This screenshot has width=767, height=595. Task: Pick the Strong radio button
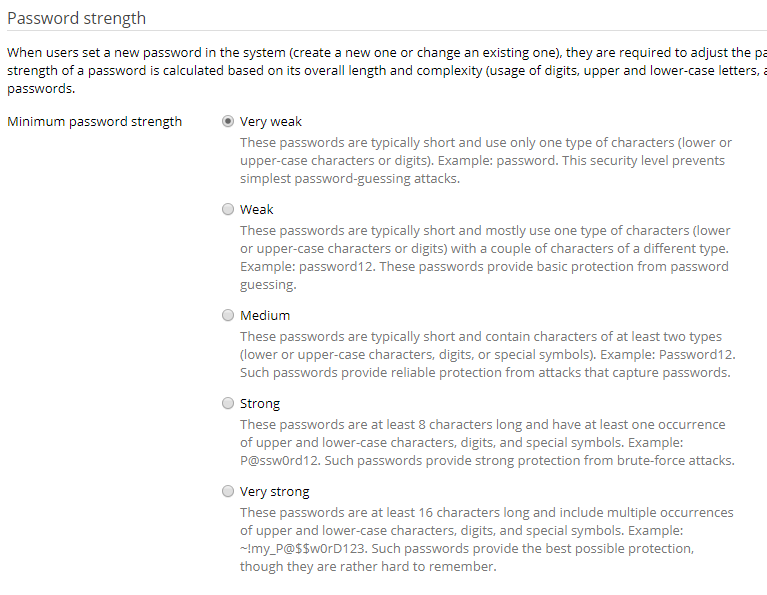(228, 404)
